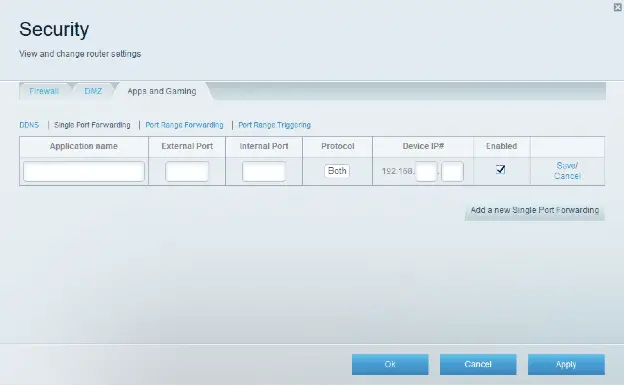624x386 pixels.
Task: Cancel the port forwarding row entry
Action: click(x=567, y=176)
